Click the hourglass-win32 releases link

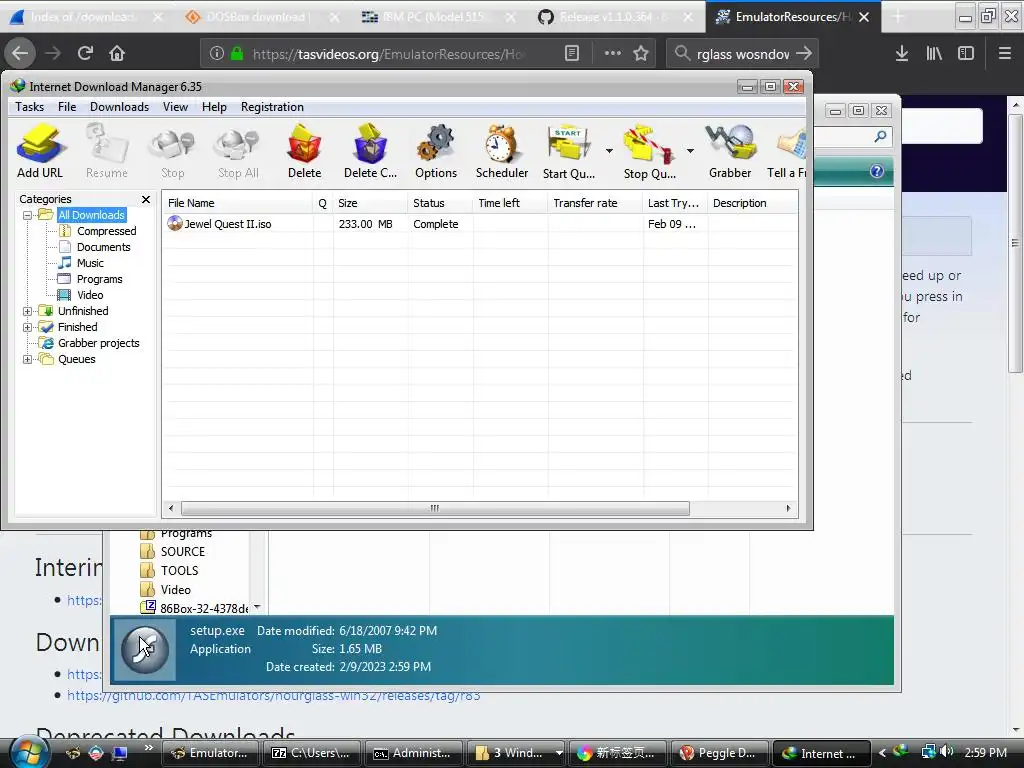[274, 696]
